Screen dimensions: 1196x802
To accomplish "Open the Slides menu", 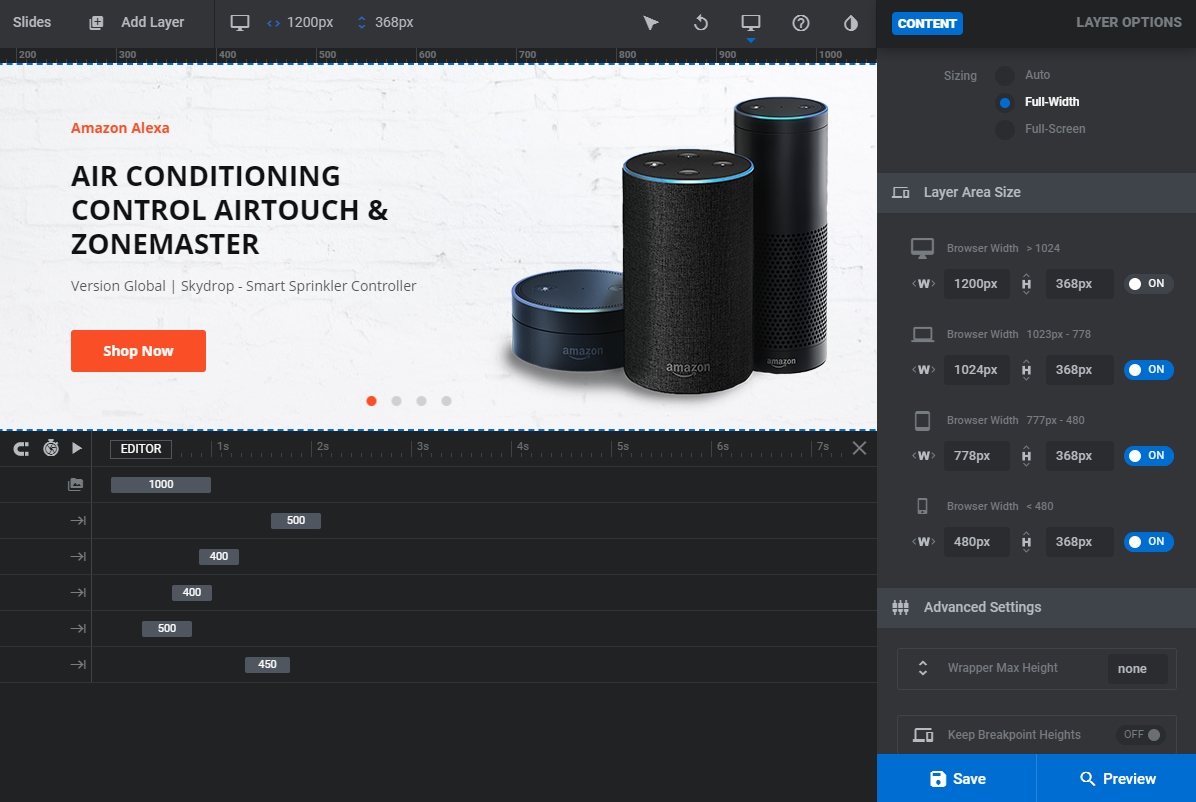I will click(x=32, y=22).
